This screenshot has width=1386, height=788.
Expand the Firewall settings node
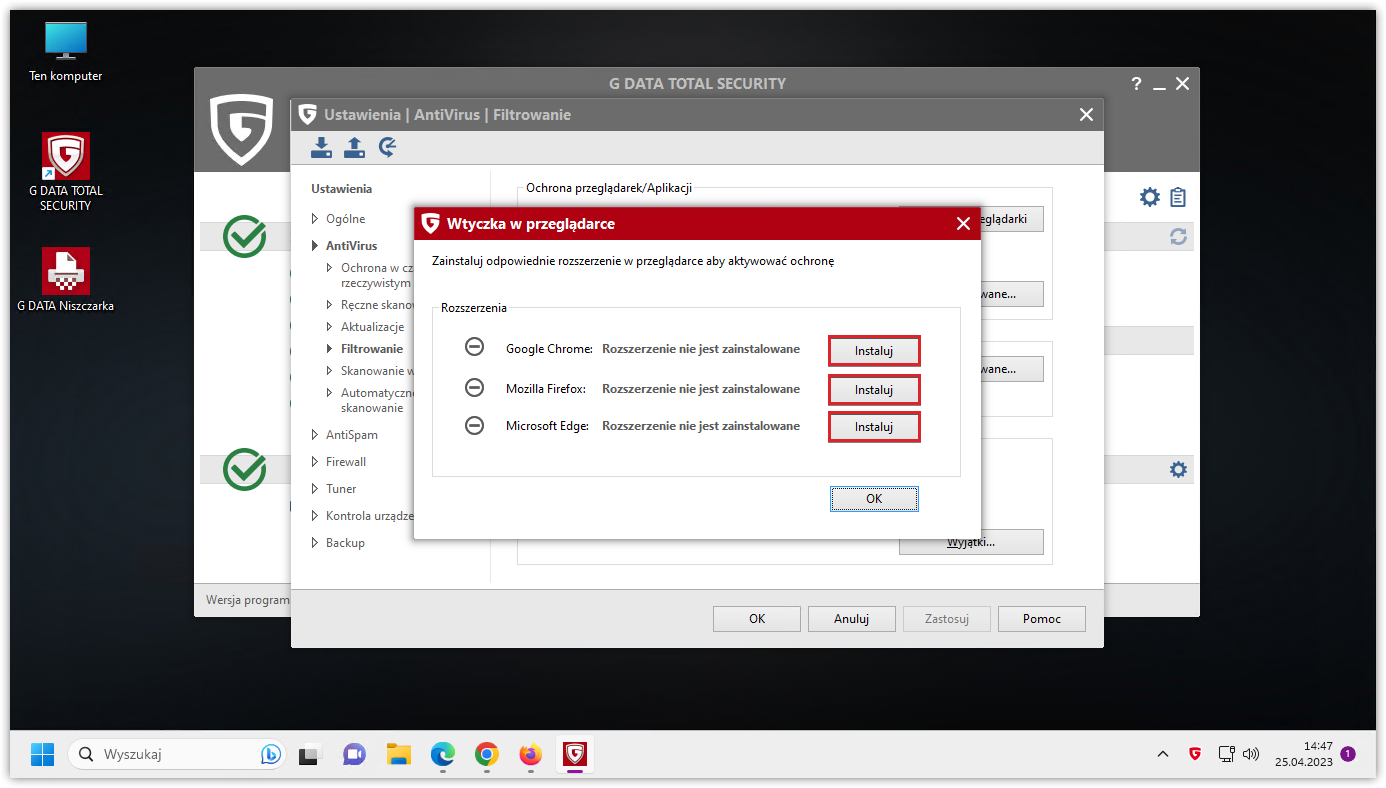(x=315, y=462)
